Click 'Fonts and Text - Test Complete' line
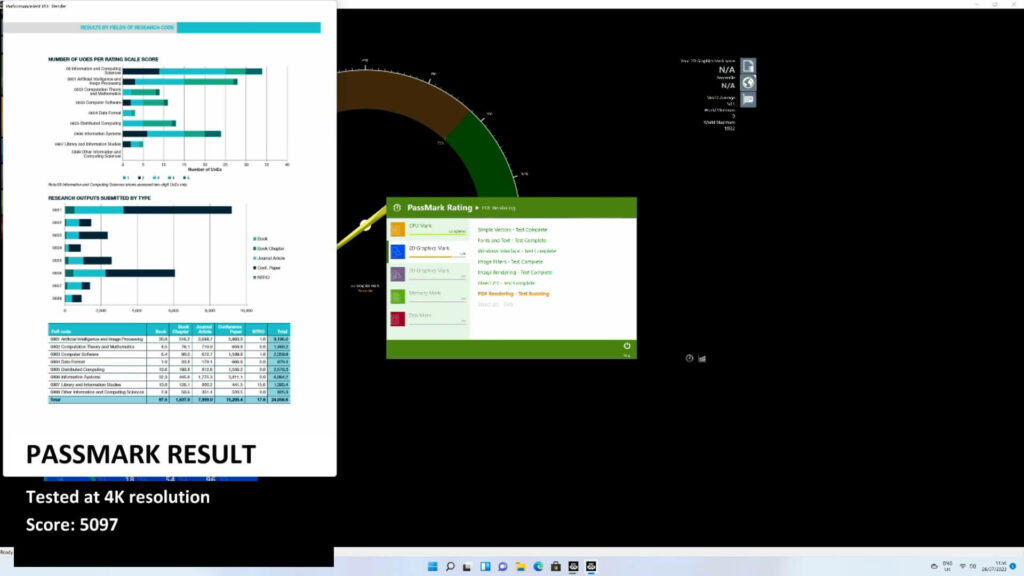 [512, 240]
